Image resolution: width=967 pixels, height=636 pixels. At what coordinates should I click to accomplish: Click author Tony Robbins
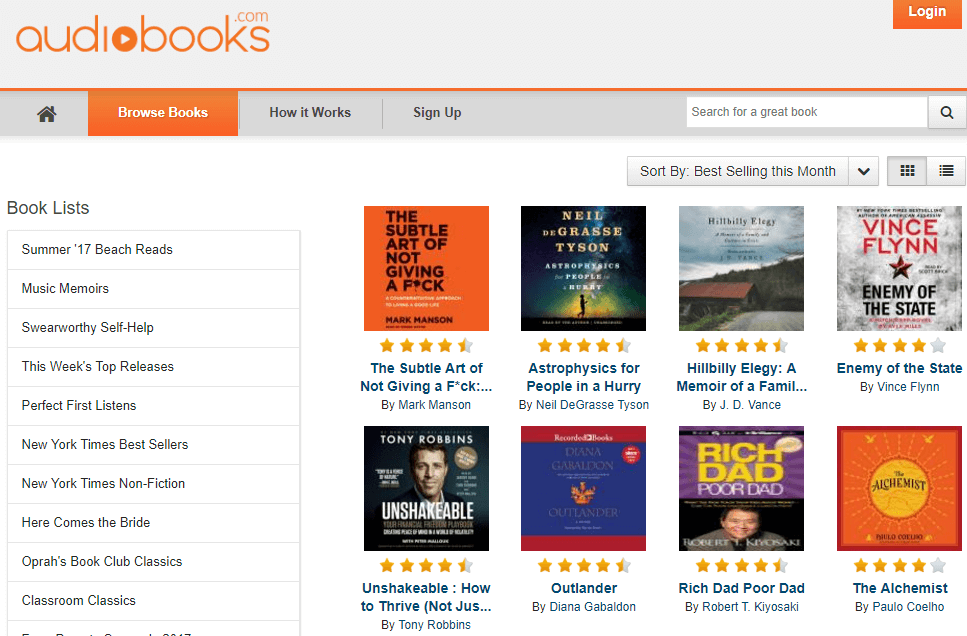[435, 625]
